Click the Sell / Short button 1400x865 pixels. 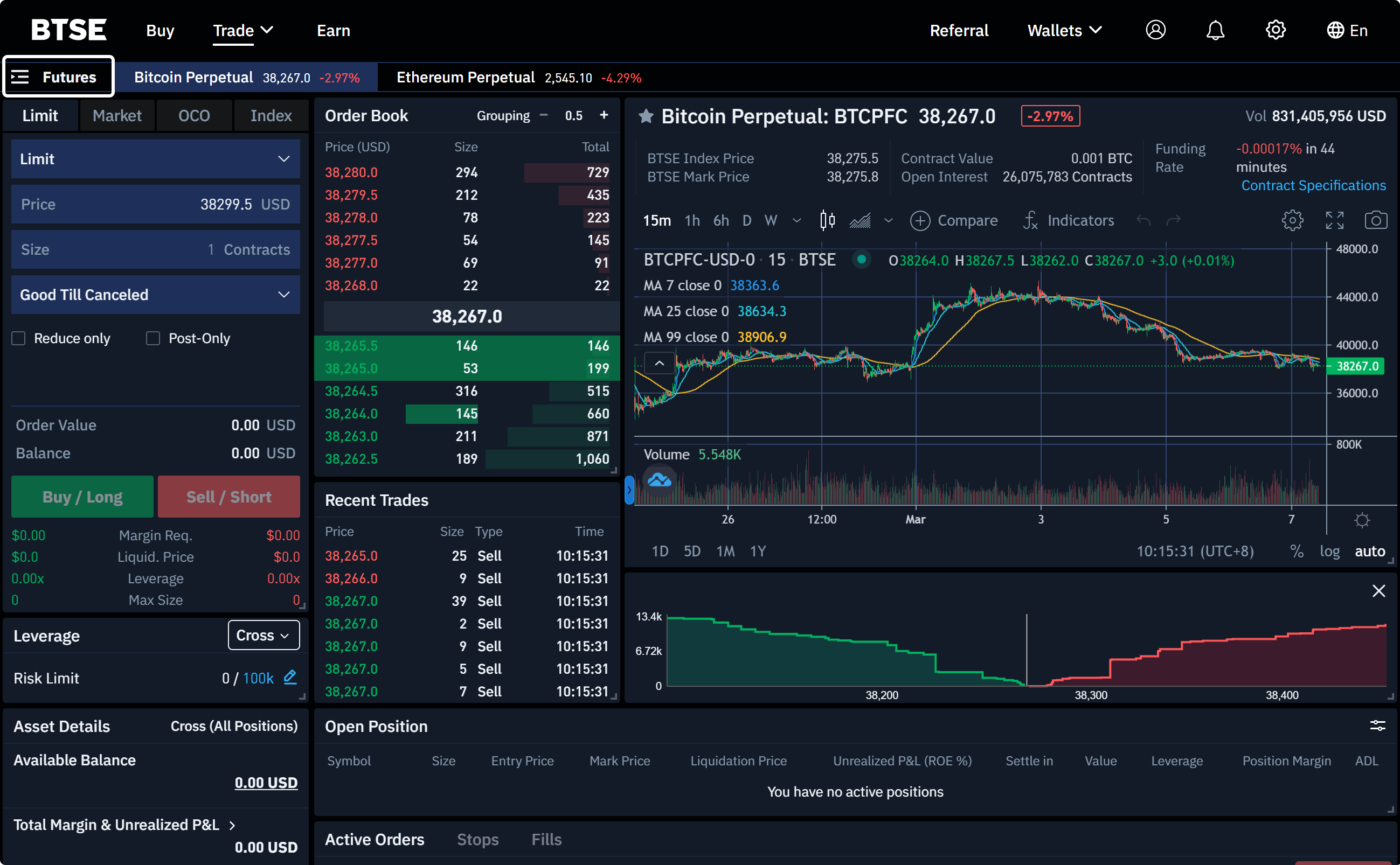pyautogui.click(x=229, y=497)
